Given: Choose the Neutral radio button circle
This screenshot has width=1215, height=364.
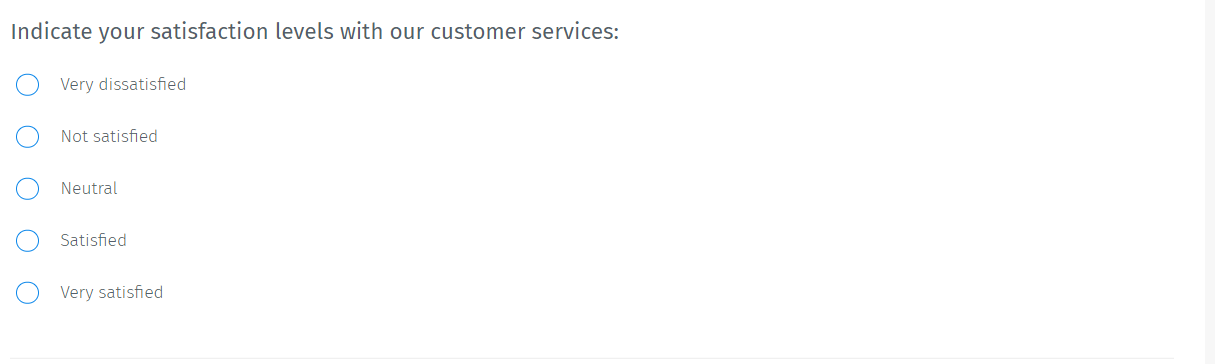Looking at the screenshot, I should click(x=28, y=188).
